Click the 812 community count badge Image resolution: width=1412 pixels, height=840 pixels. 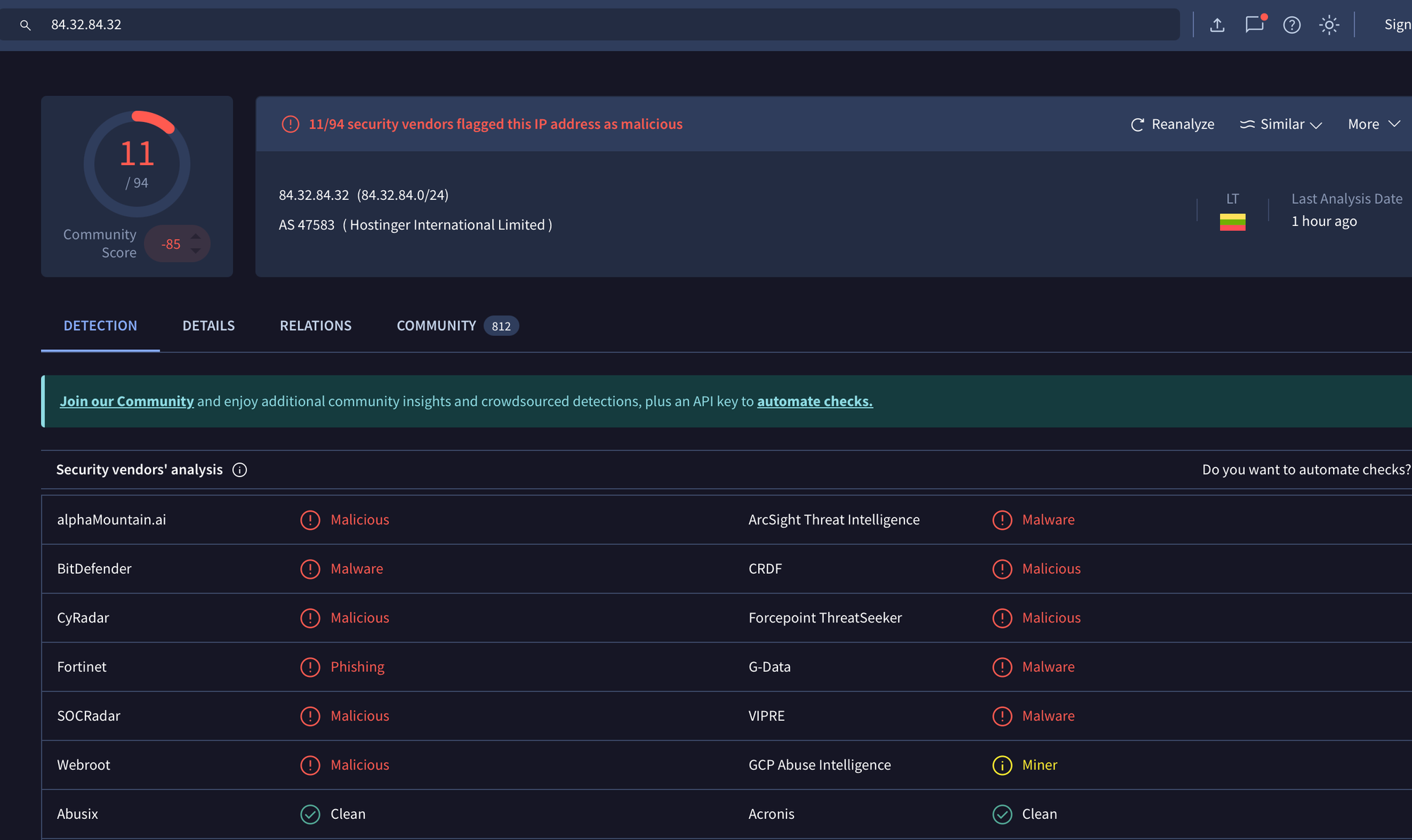pos(501,326)
